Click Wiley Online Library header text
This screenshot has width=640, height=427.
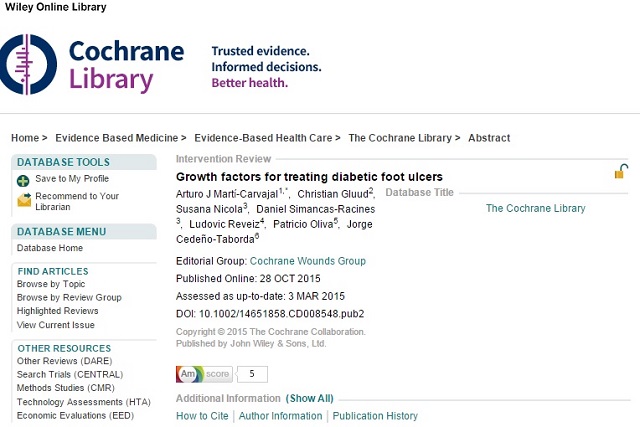[53, 7]
